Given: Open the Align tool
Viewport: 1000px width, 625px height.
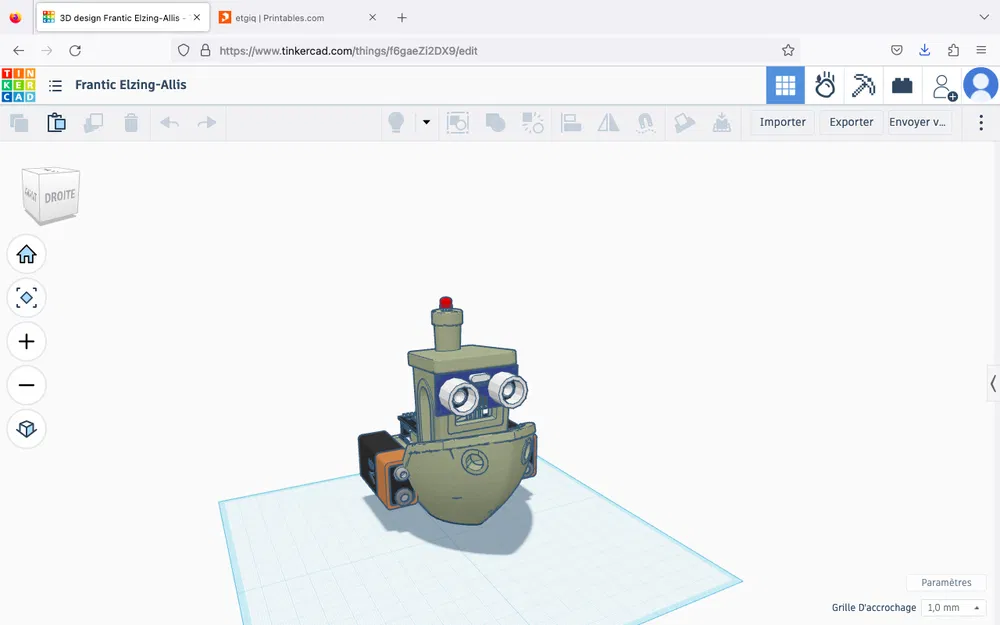Looking at the screenshot, I should click(x=571, y=121).
